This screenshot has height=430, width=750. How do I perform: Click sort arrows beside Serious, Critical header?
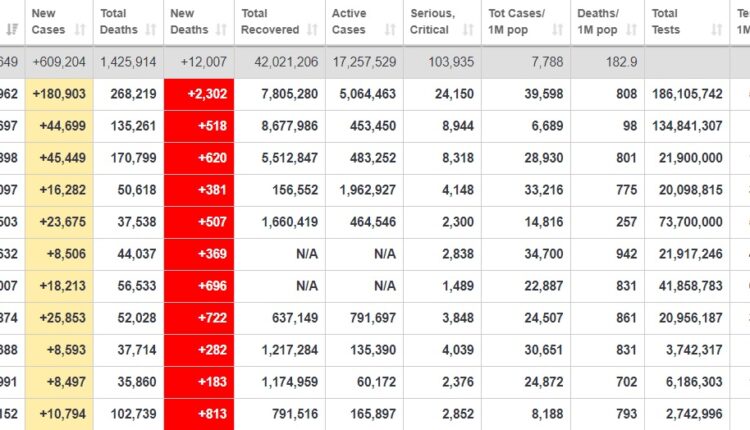[x=468, y=30]
